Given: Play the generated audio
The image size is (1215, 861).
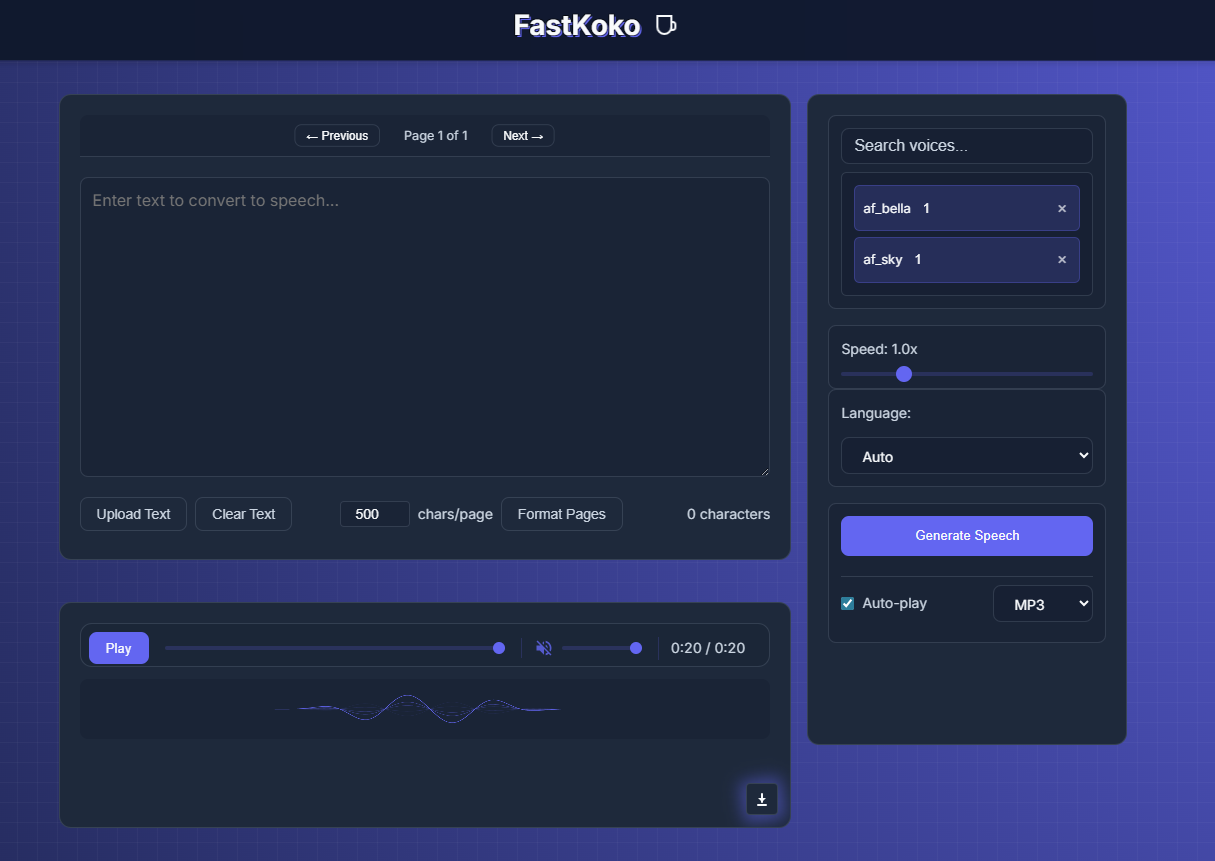Looking at the screenshot, I should click(119, 648).
